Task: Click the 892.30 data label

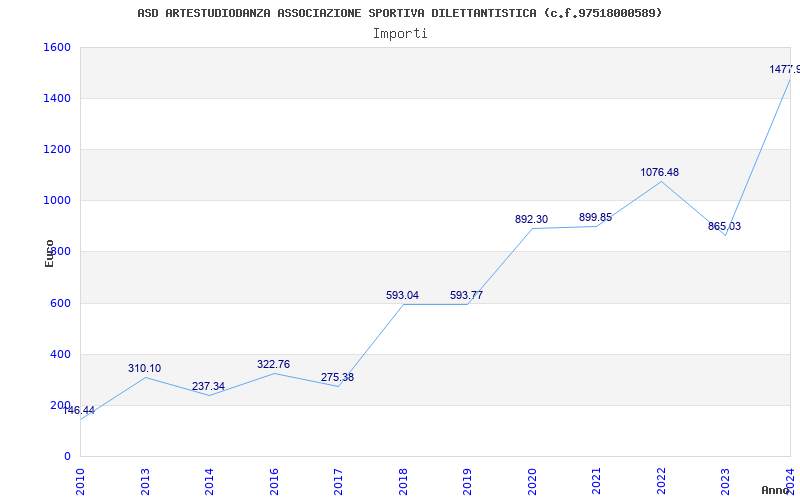Action: pos(531,219)
